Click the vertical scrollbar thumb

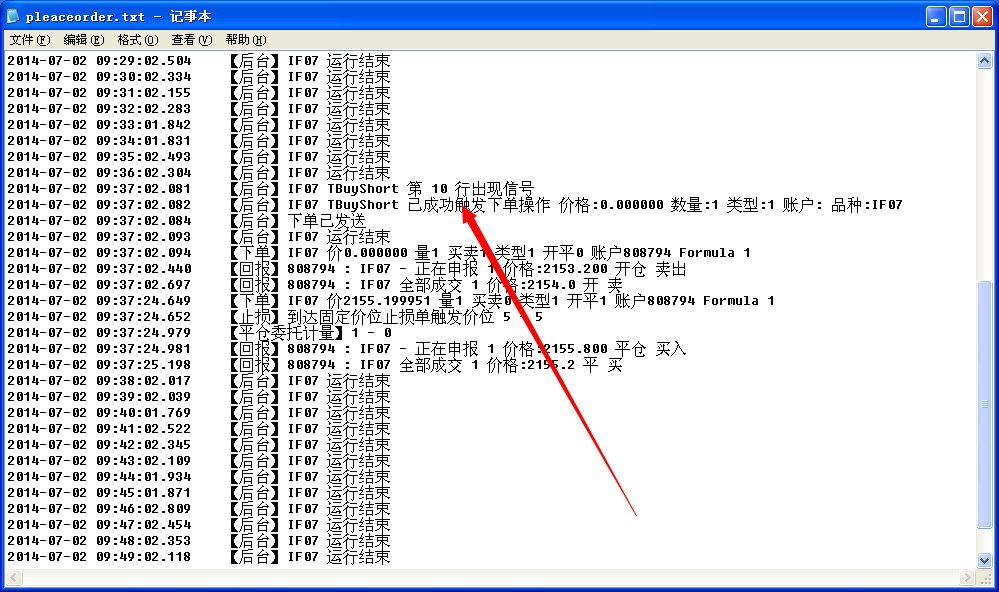coord(984,404)
